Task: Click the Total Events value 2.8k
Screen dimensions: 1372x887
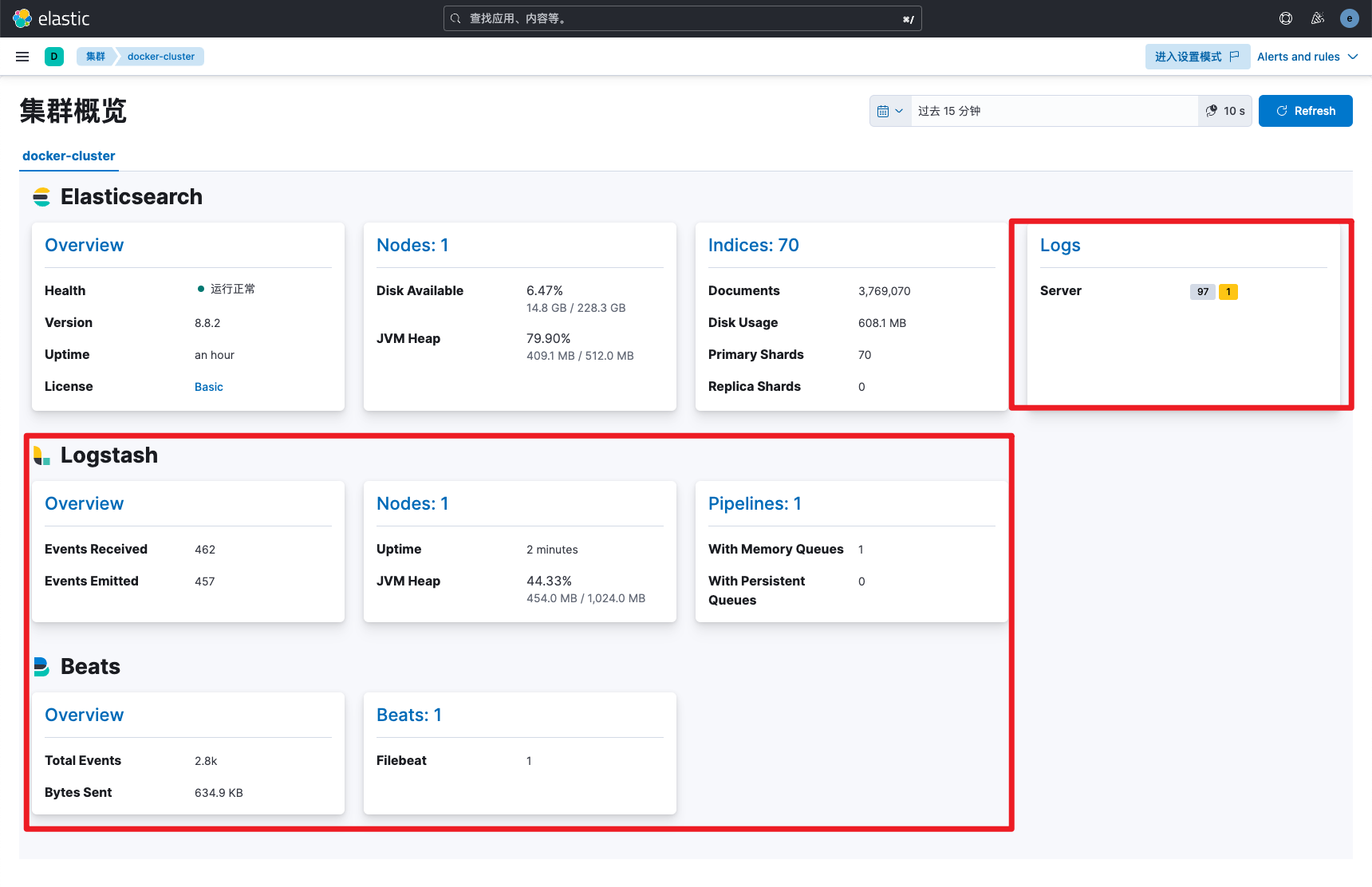Action: point(206,761)
